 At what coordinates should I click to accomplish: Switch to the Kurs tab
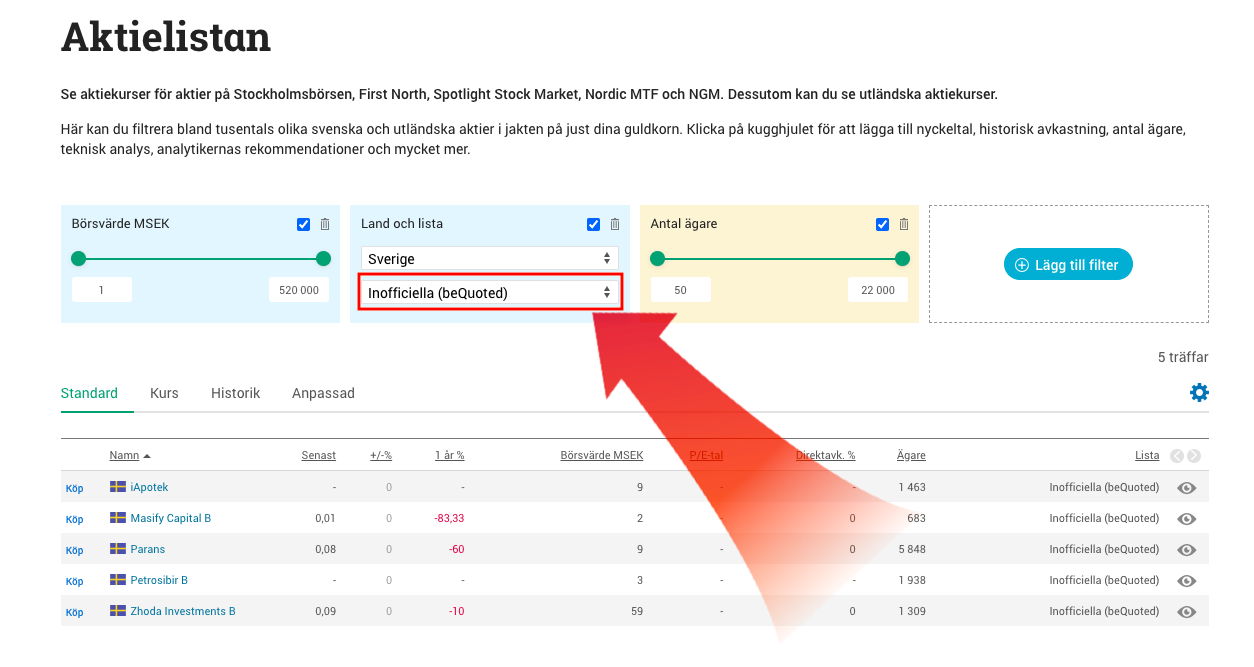[x=164, y=393]
